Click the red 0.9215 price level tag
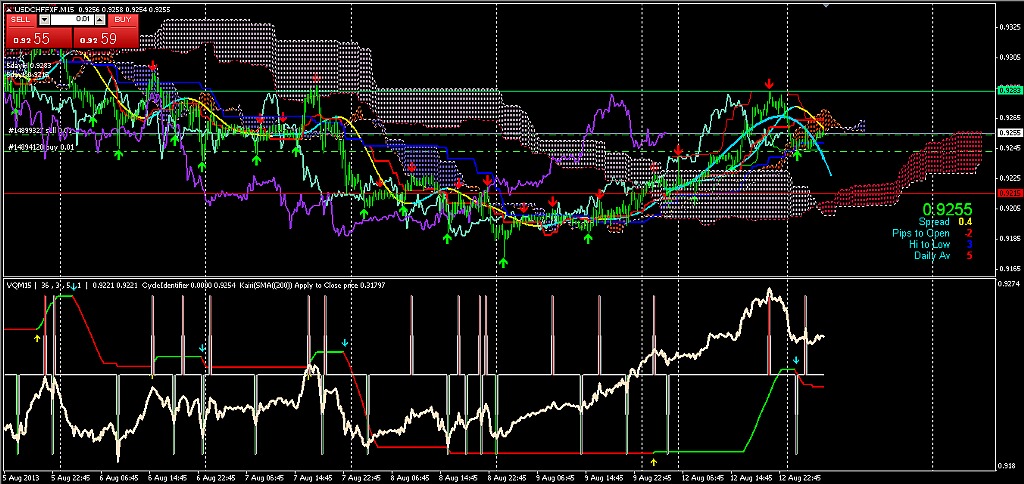Screen dimensions: 1024x484 click(x=1009, y=193)
